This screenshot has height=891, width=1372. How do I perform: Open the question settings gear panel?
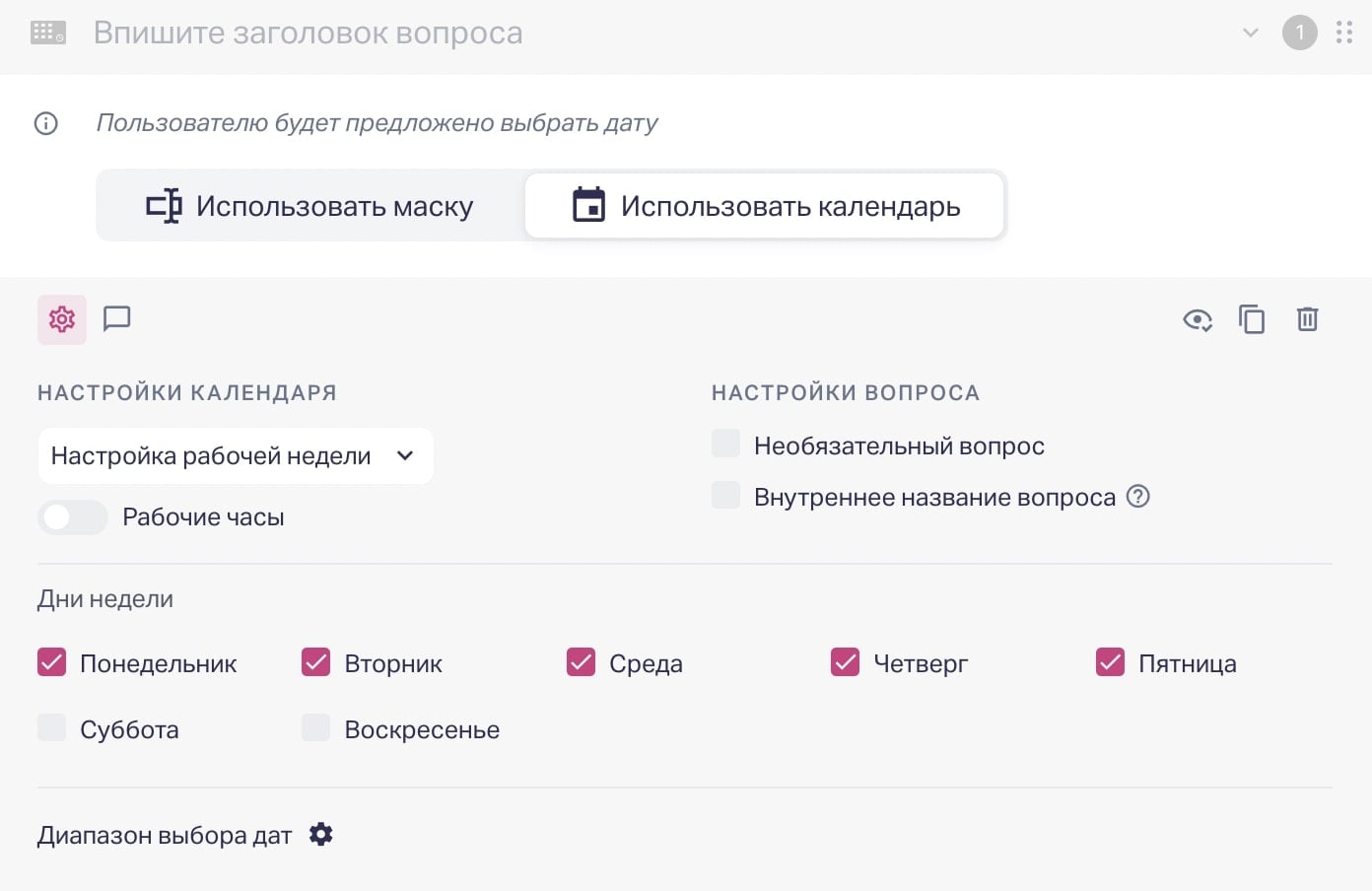pyautogui.click(x=61, y=319)
